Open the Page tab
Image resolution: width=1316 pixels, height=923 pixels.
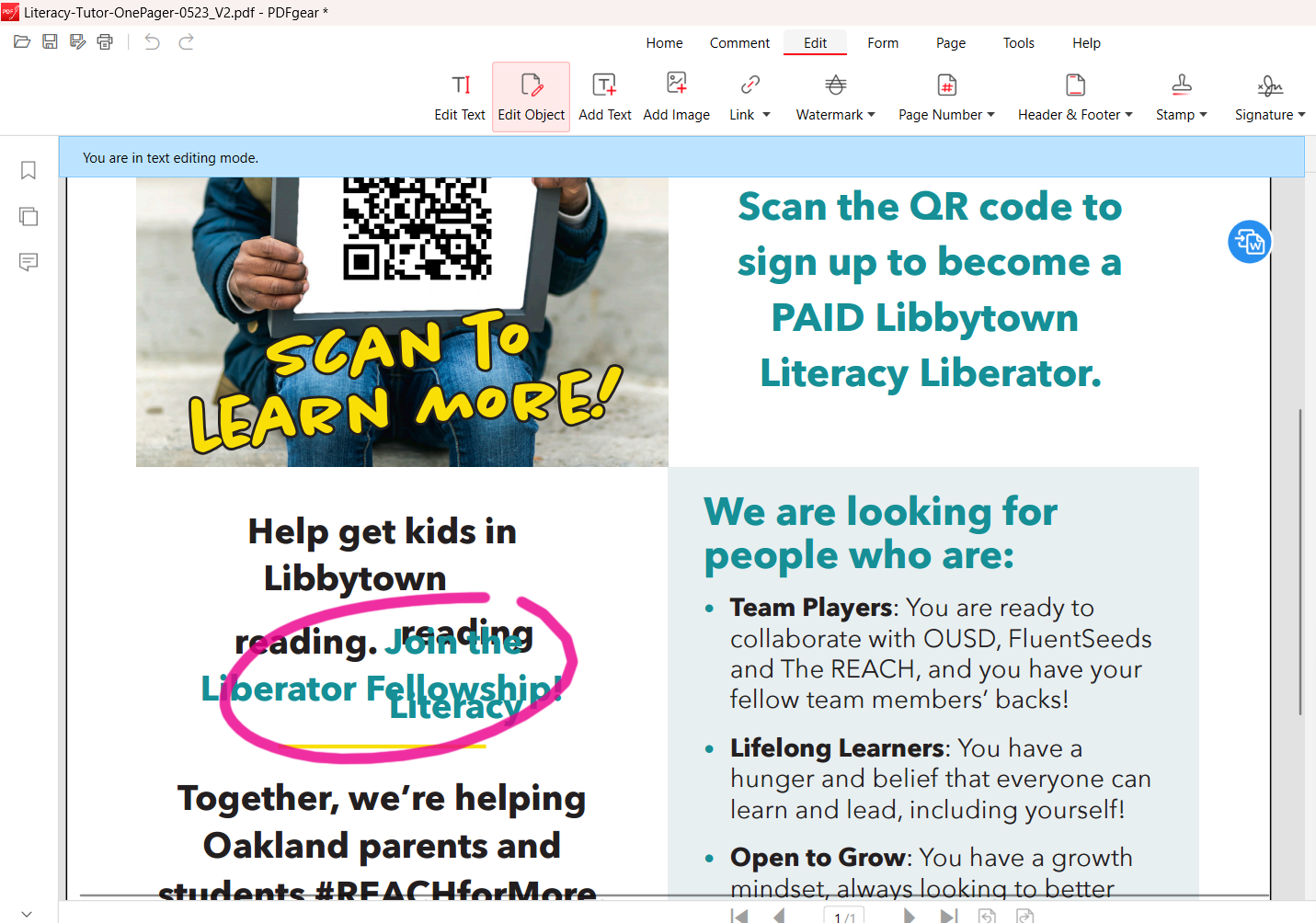coord(951,43)
